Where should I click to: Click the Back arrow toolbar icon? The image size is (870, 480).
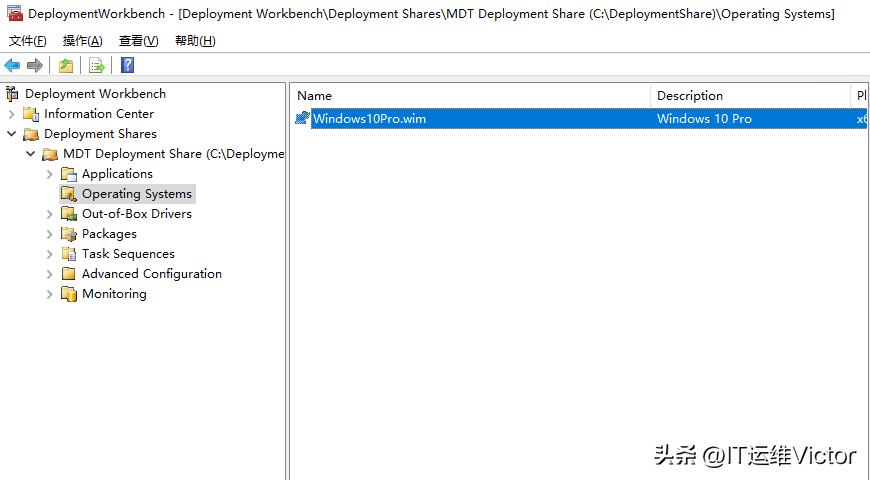pos(12,65)
